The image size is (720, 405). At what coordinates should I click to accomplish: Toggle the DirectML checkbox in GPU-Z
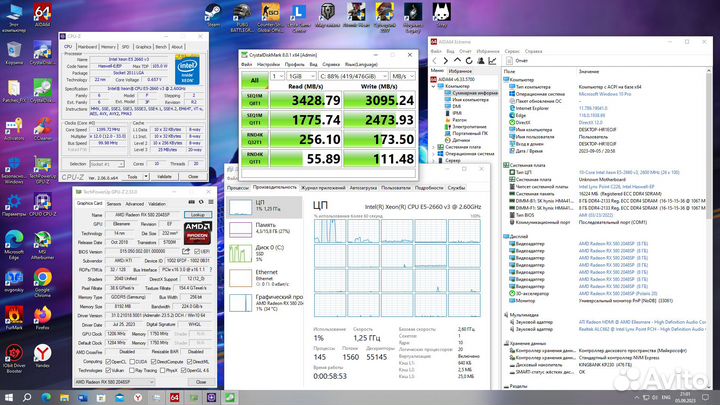(189, 362)
